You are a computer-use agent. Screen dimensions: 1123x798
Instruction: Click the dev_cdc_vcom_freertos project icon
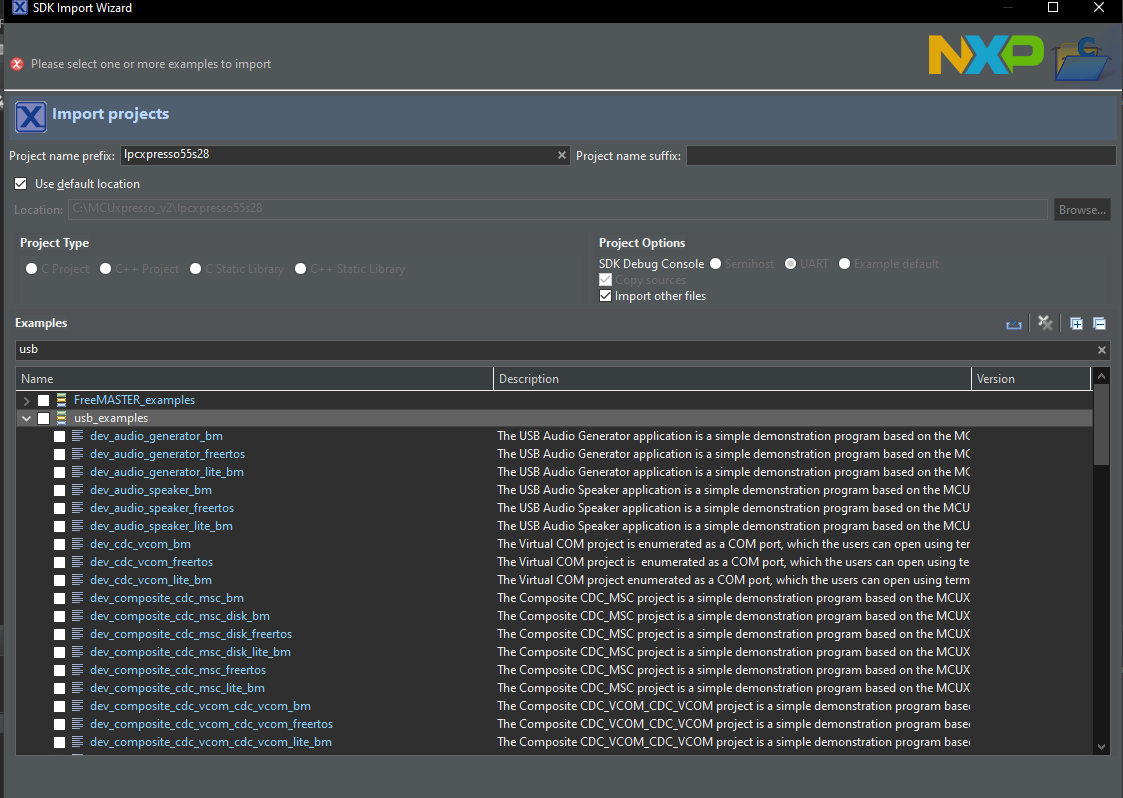pyautogui.click(x=77, y=562)
